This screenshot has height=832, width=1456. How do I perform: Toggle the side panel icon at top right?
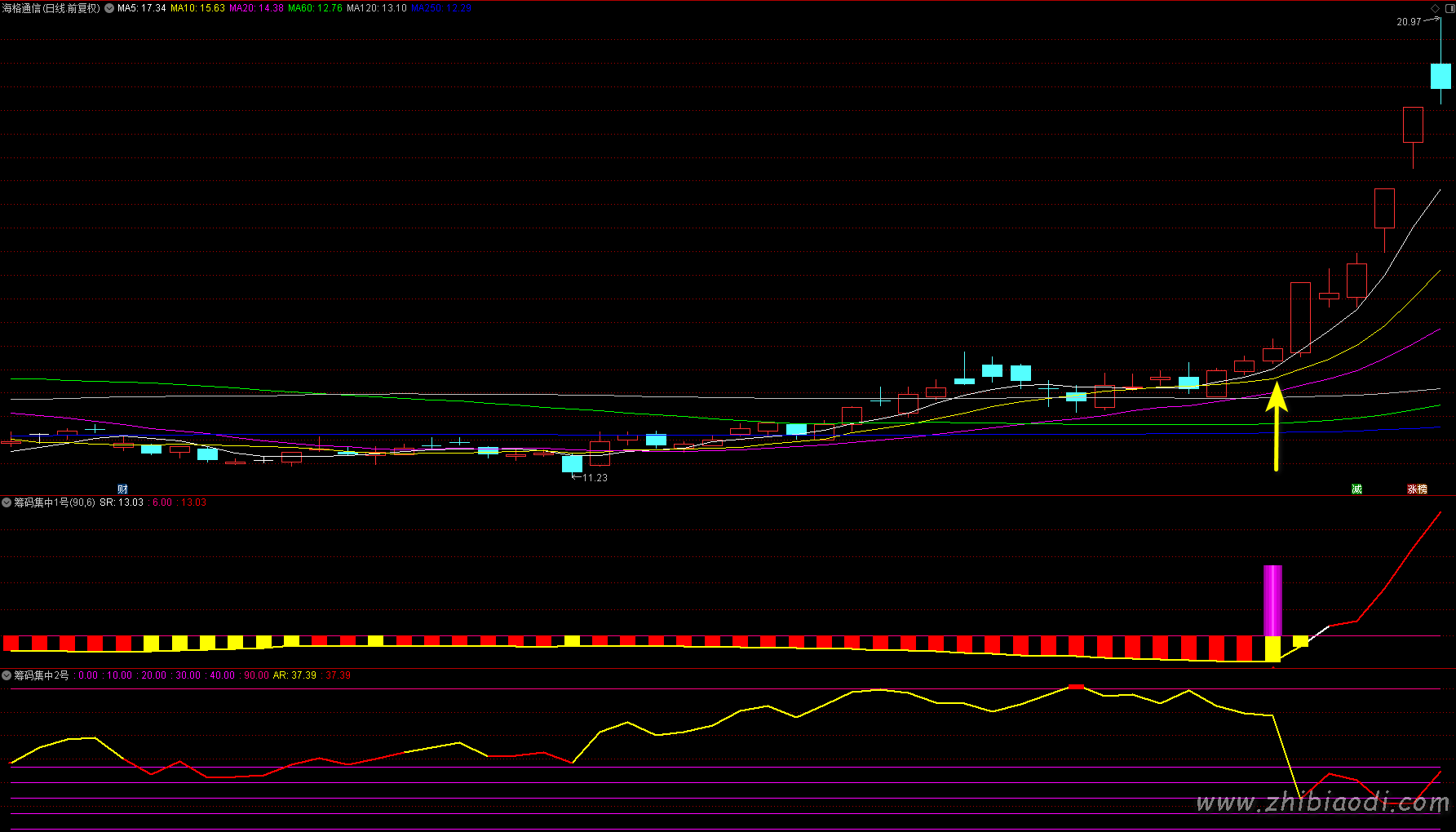click(1449, 8)
